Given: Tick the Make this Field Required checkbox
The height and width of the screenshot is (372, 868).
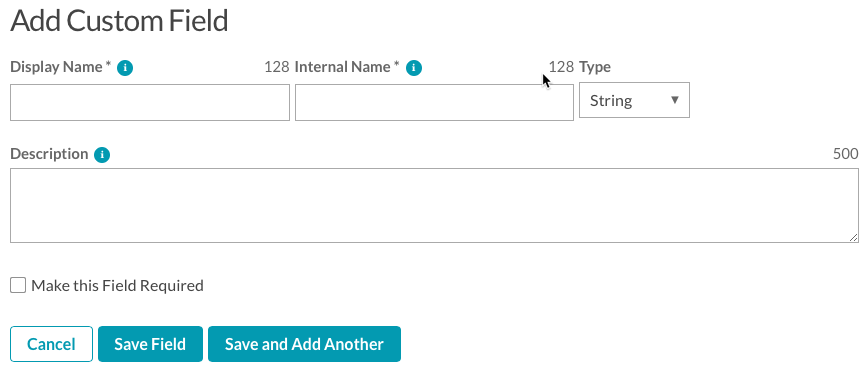Looking at the screenshot, I should (18, 286).
